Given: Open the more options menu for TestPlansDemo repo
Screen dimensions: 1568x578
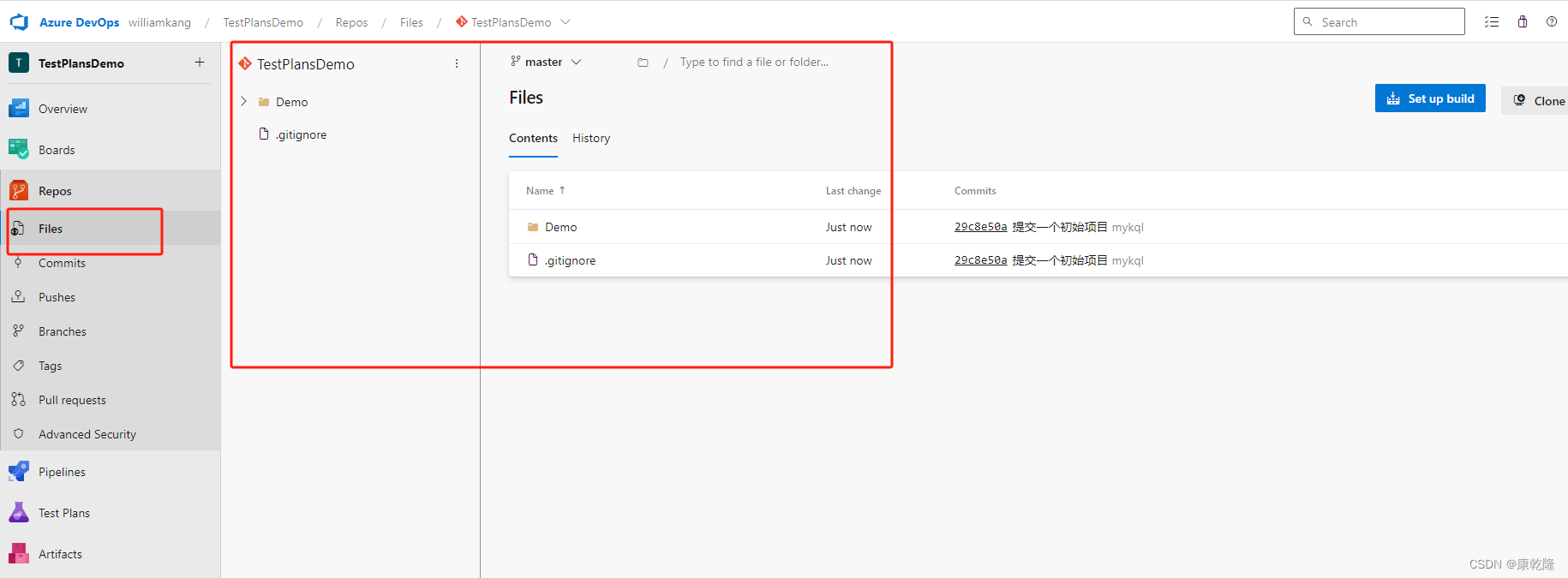Looking at the screenshot, I should tap(457, 63).
